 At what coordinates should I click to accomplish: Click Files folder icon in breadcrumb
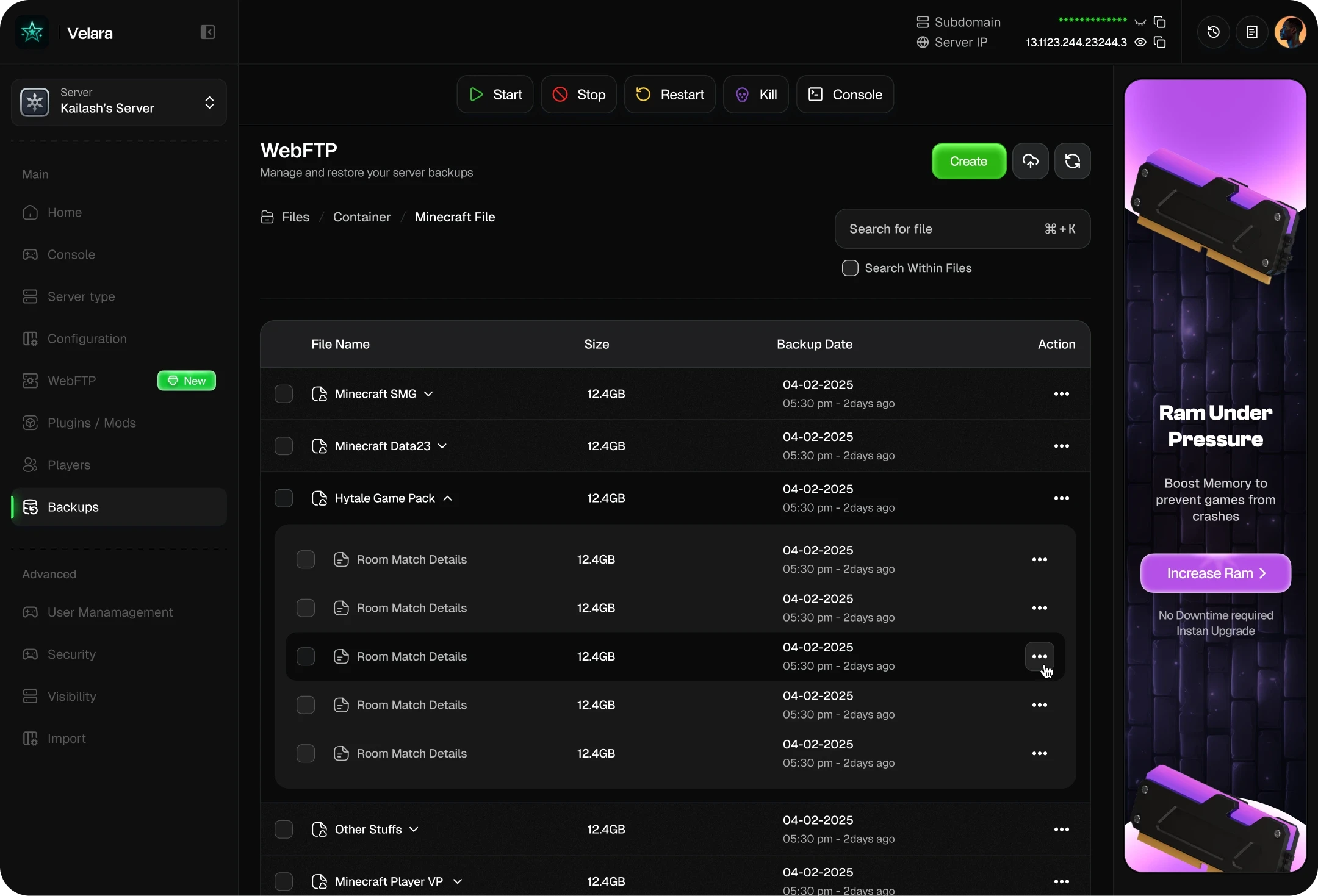pos(267,217)
